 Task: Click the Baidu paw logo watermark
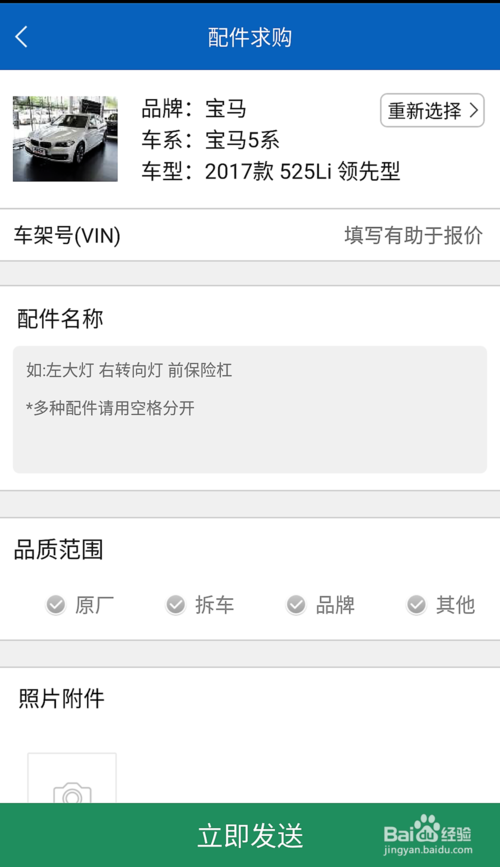(x=426, y=827)
